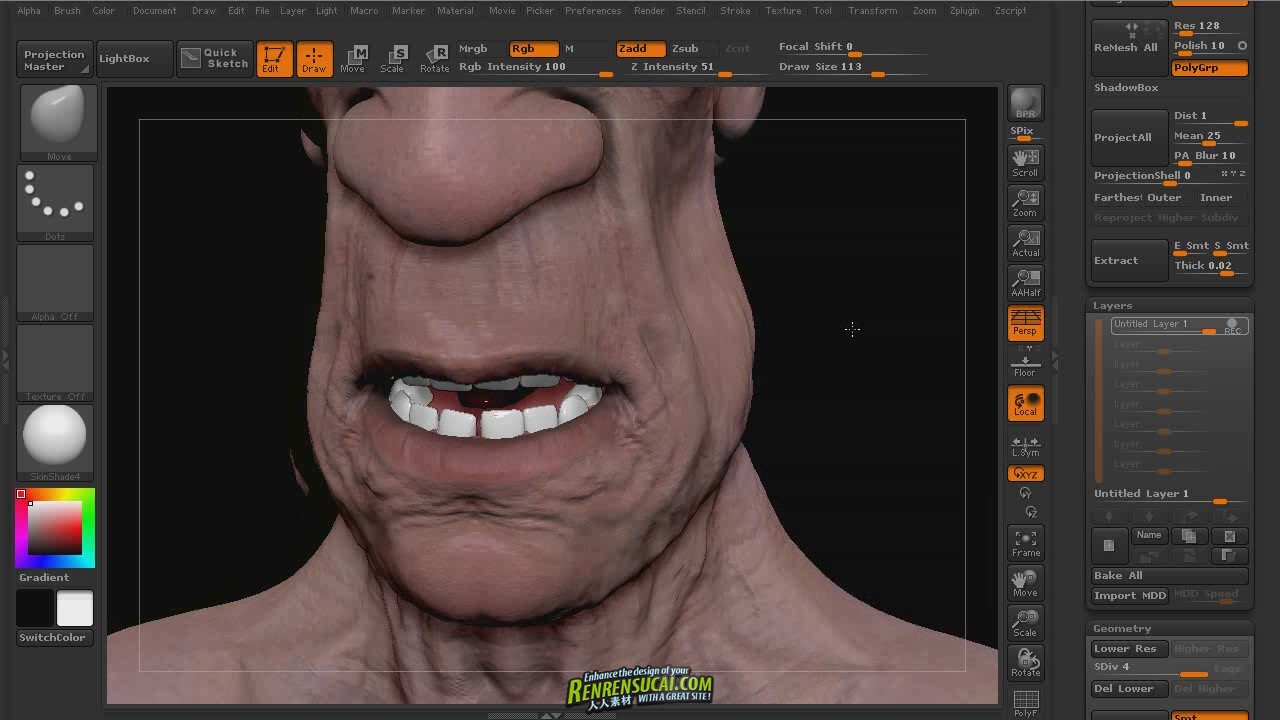Click the Frame mesh icon
The height and width of the screenshot is (720, 1280).
[1025, 543]
